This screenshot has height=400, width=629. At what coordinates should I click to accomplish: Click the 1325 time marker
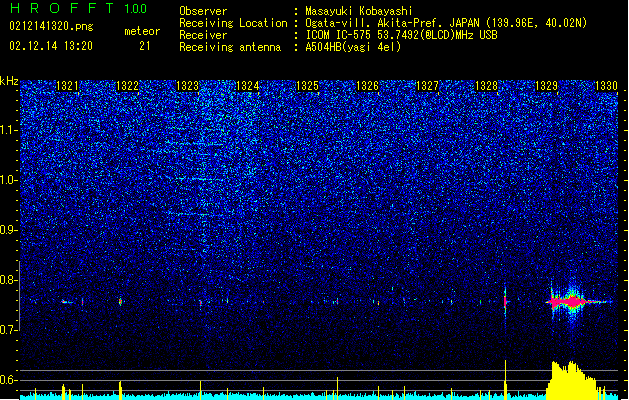click(x=307, y=86)
